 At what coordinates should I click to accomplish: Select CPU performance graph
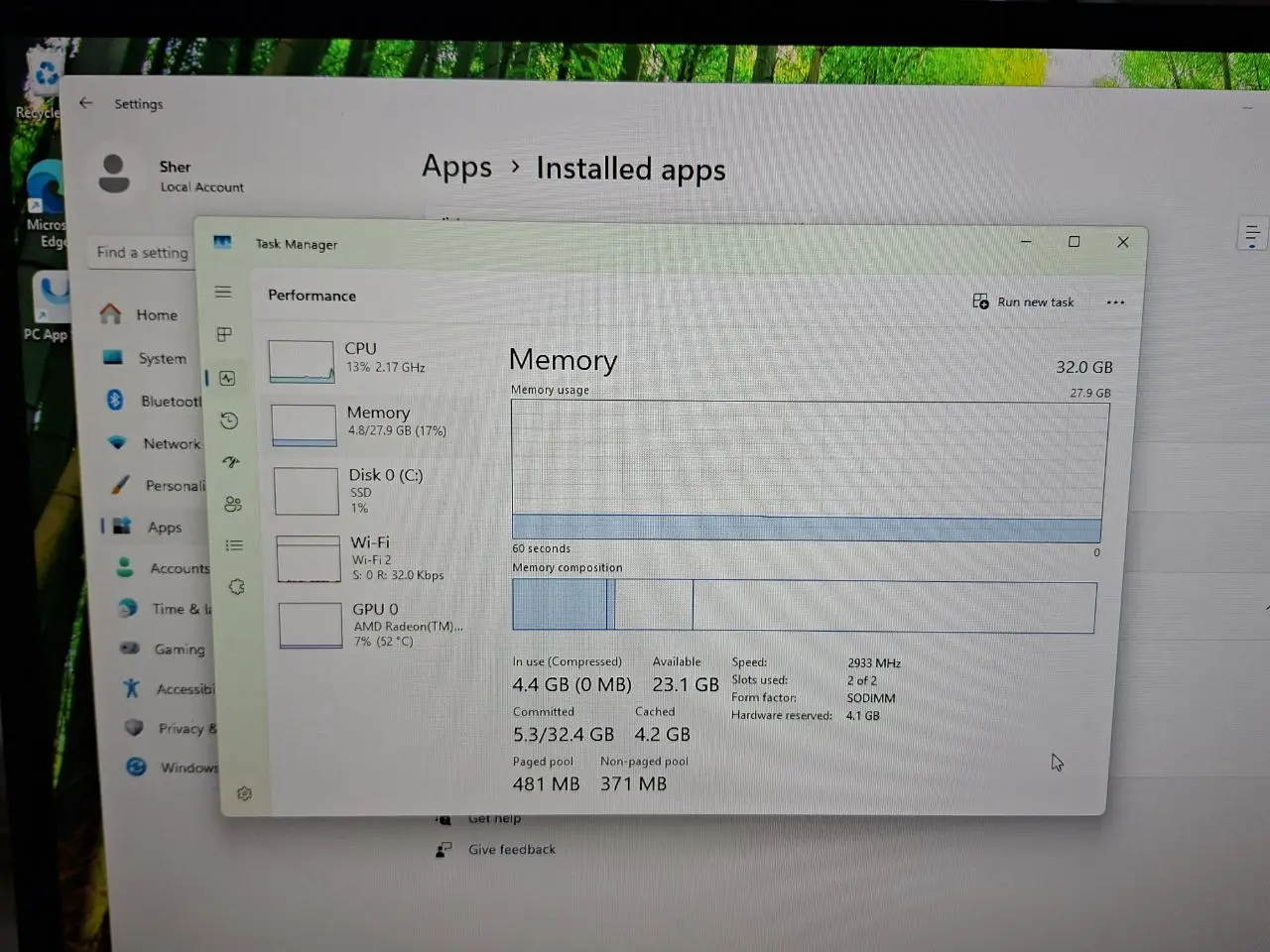[302, 361]
